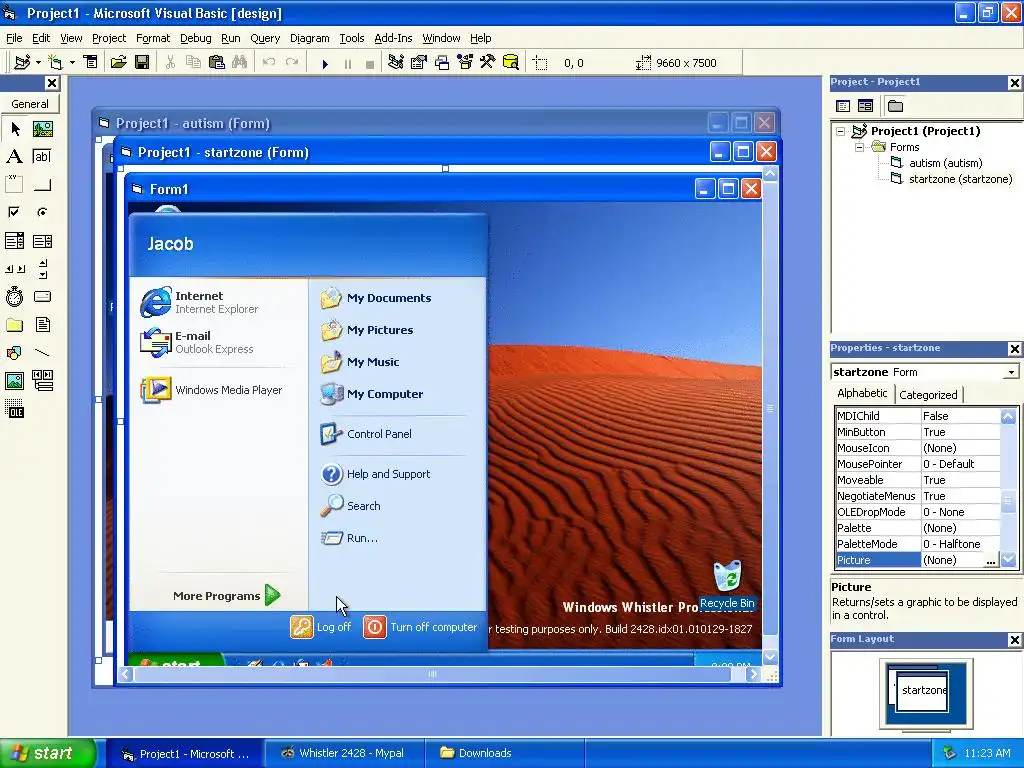
Task: Click the Moveable property row
Action: point(918,480)
